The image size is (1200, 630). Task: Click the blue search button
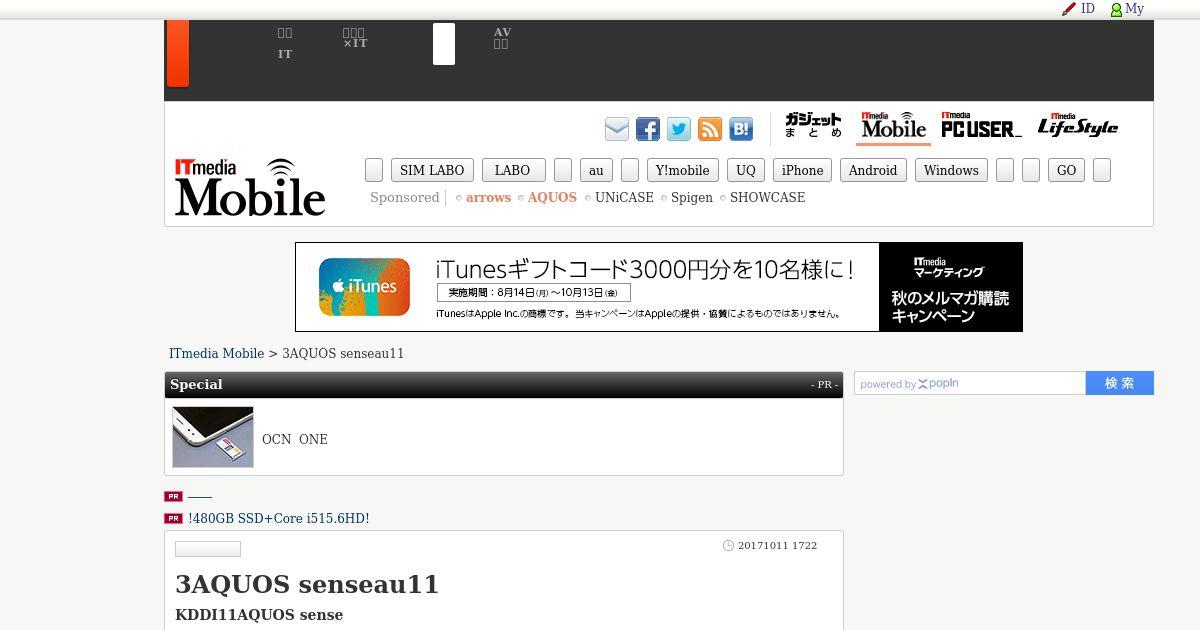(1120, 383)
